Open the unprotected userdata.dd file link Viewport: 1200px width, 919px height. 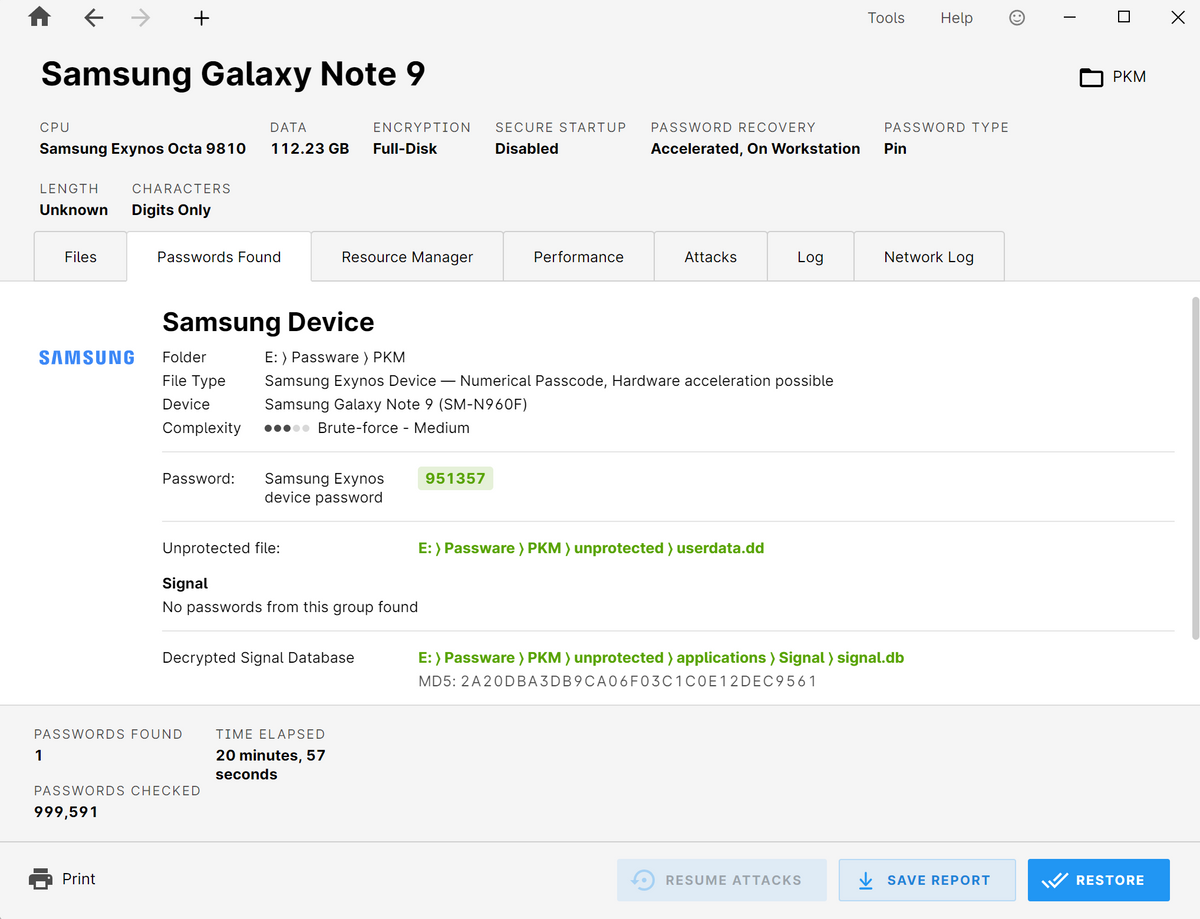point(591,548)
